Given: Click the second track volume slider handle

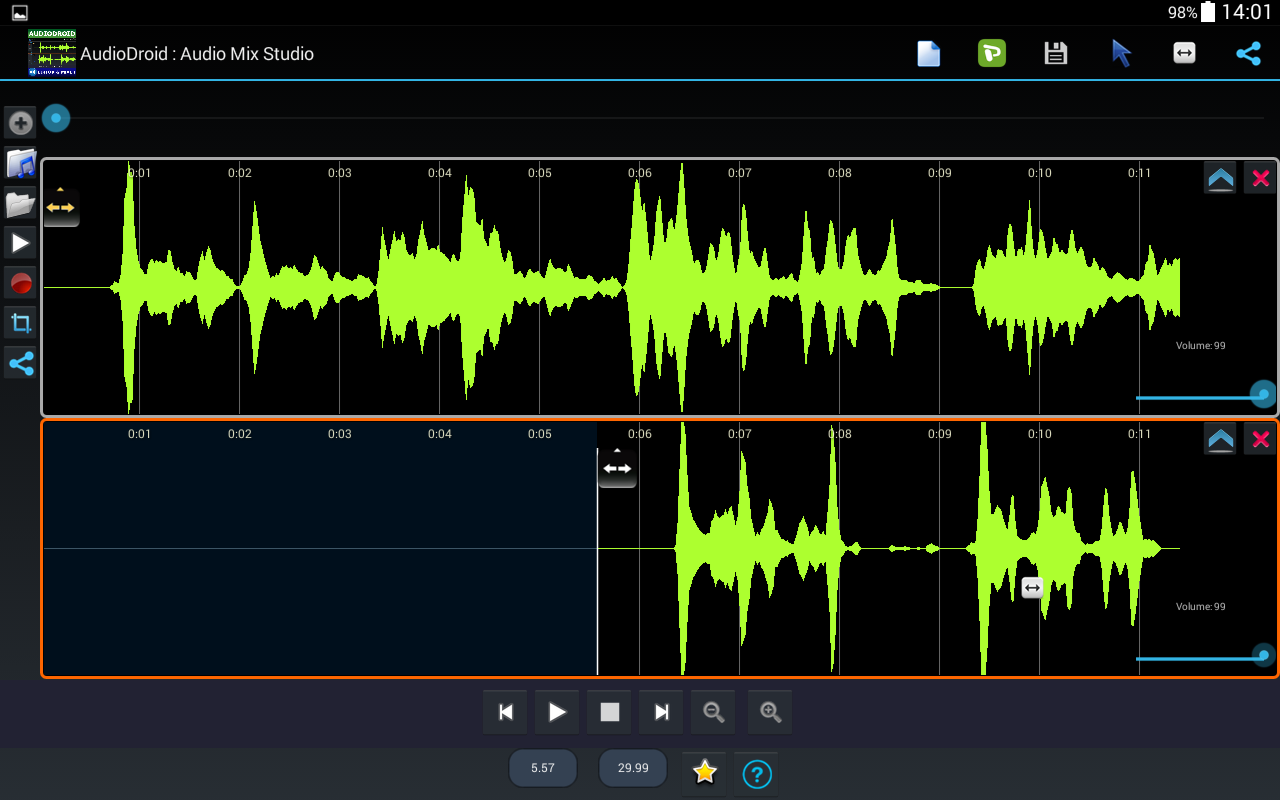Looking at the screenshot, I should (x=1264, y=656).
